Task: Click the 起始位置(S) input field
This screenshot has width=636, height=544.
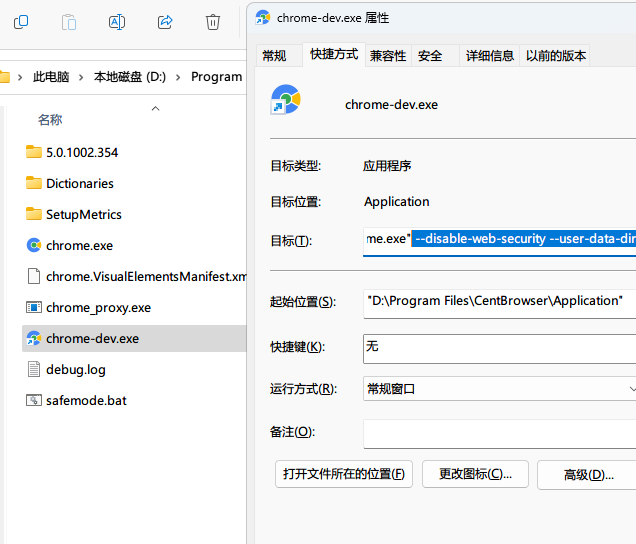Action: 500,303
